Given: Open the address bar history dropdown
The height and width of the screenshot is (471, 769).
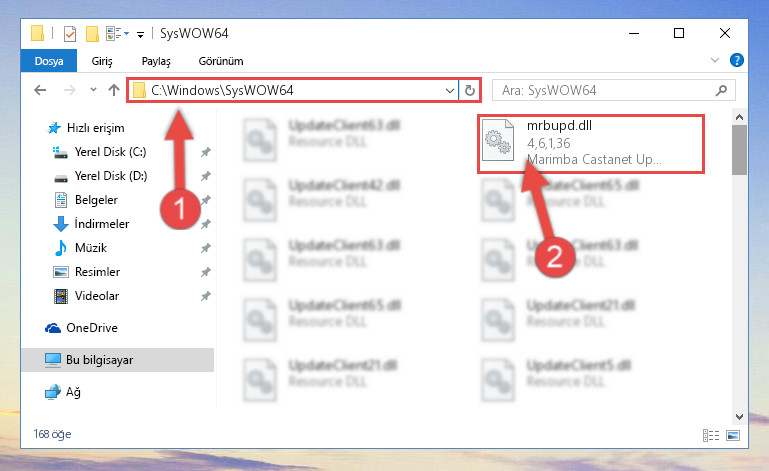Looking at the screenshot, I should tap(449, 90).
